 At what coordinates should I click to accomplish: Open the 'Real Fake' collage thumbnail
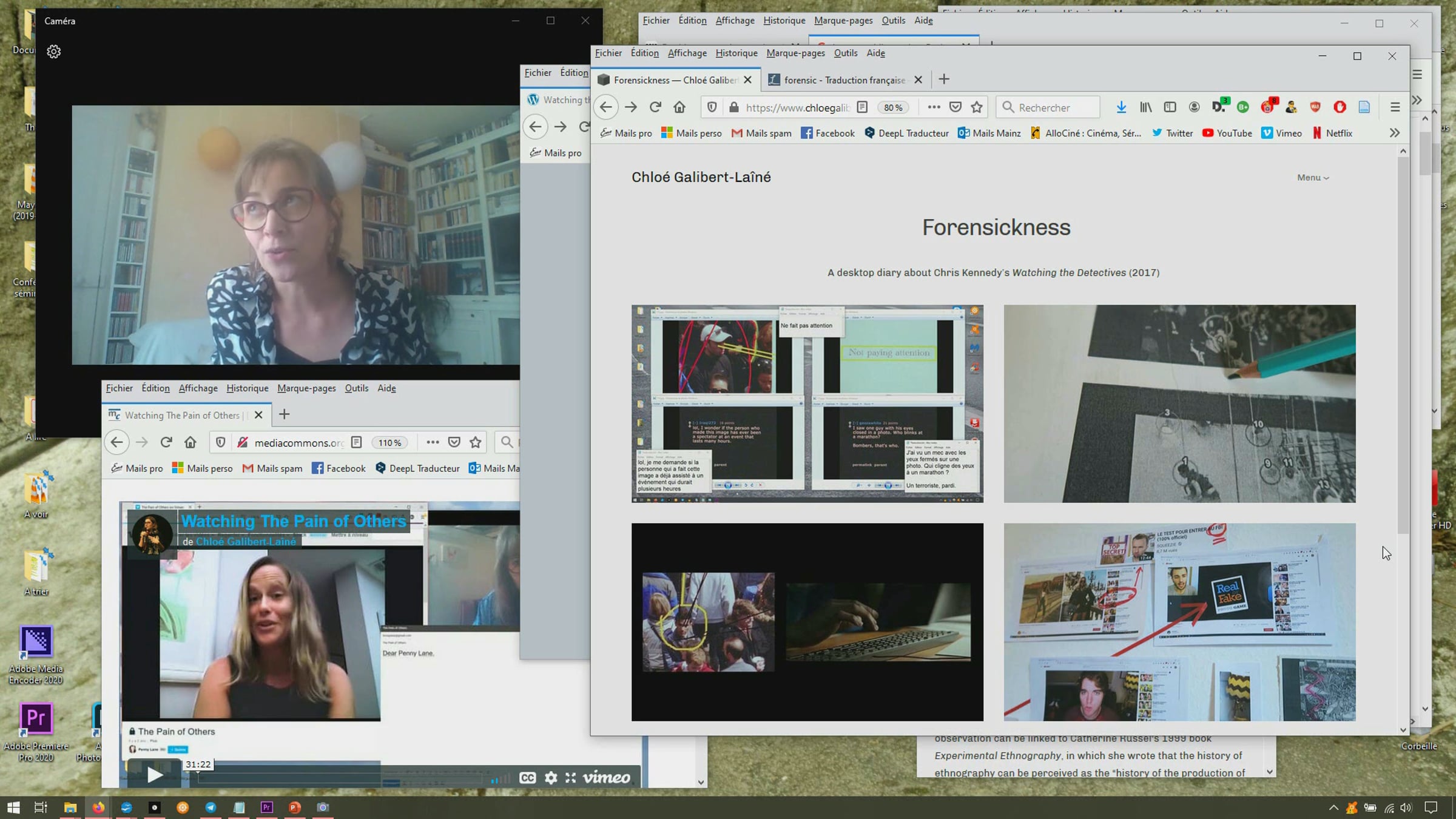coord(1179,622)
